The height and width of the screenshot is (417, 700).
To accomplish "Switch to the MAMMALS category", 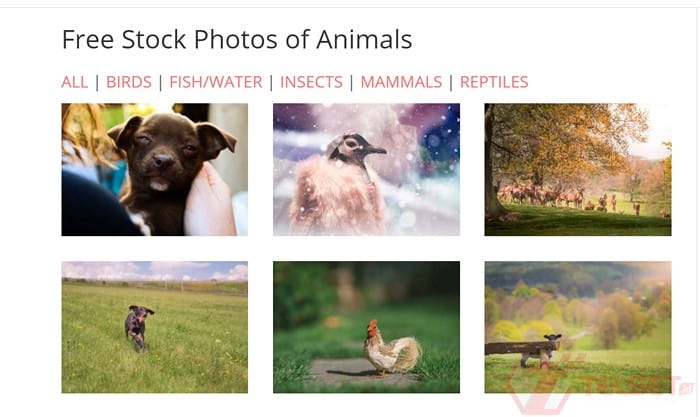I will (x=401, y=82).
